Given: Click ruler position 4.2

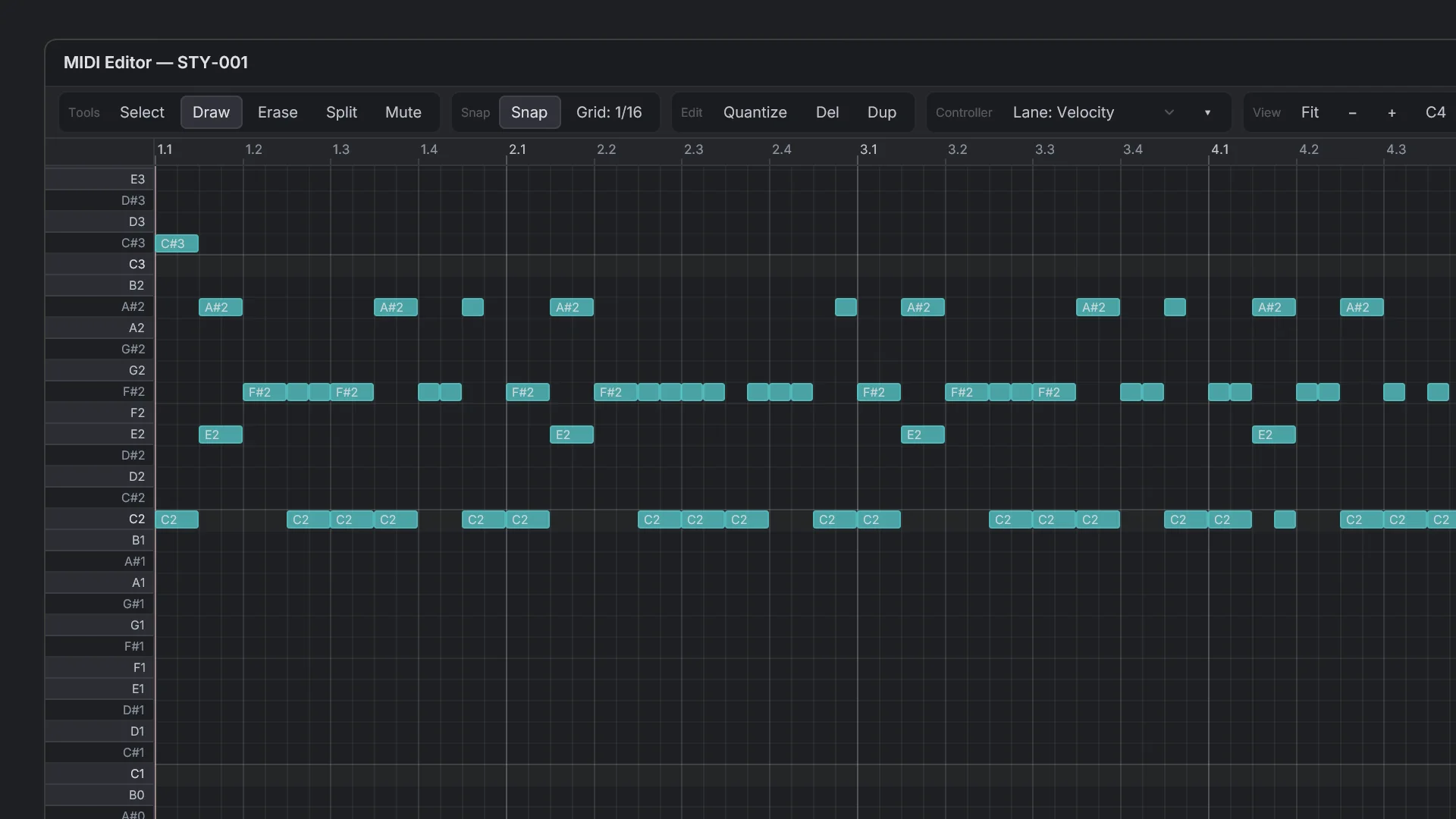Looking at the screenshot, I should tap(1309, 149).
